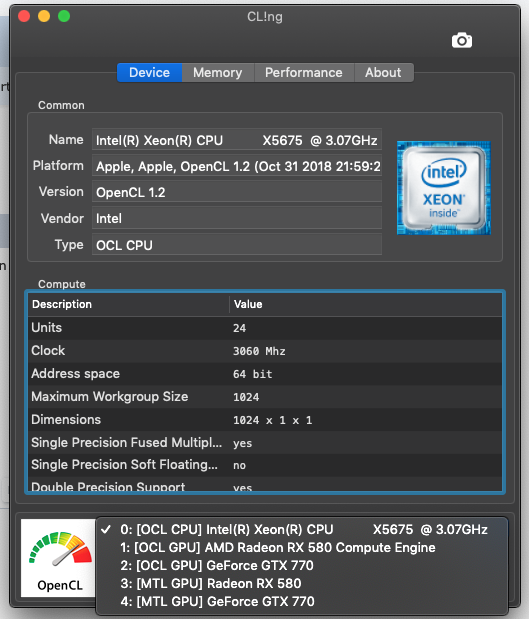
Task: Click the Type field OCL CPU
Action: tap(237, 244)
